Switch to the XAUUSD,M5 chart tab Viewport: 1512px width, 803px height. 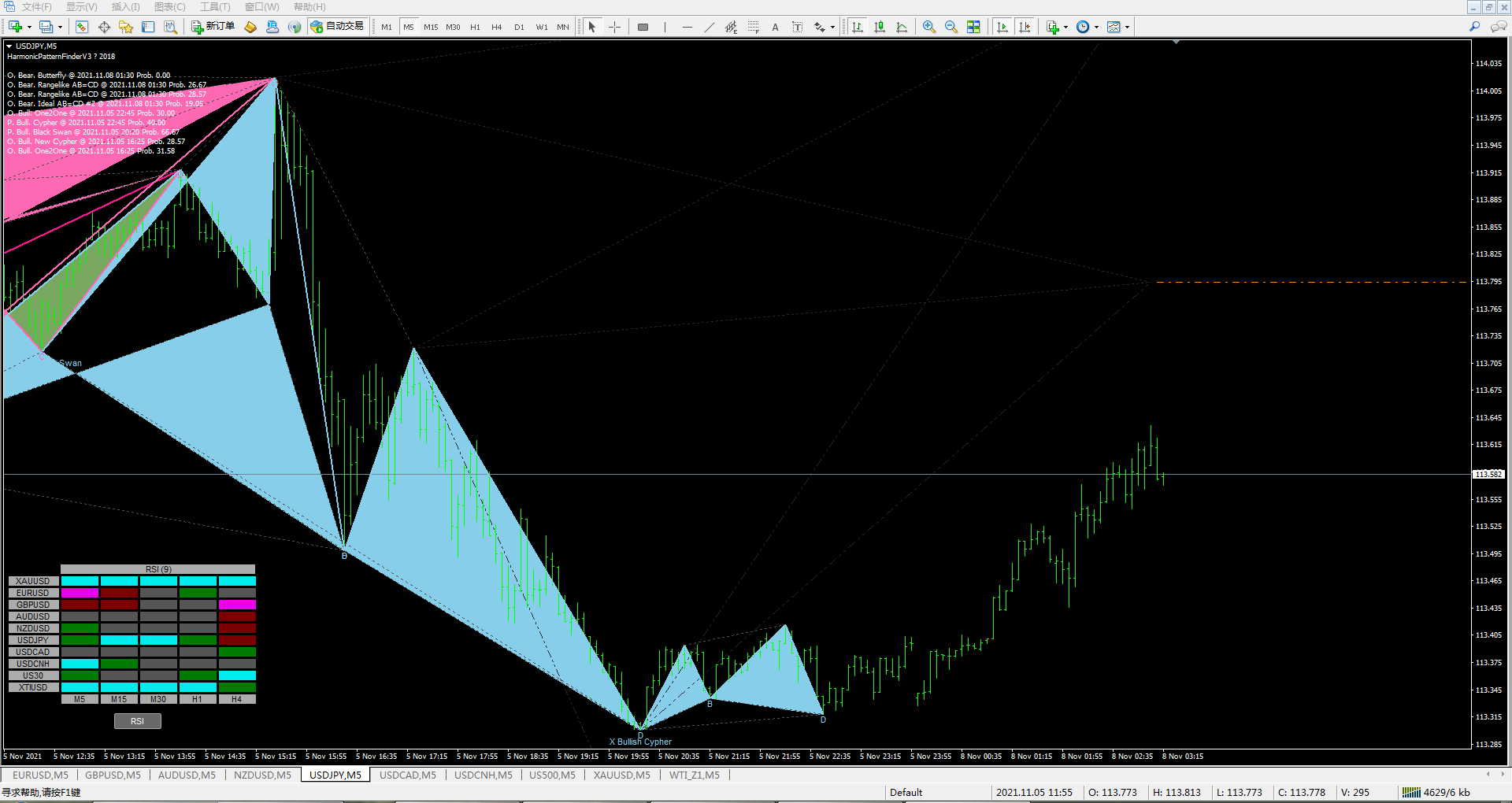(x=621, y=775)
